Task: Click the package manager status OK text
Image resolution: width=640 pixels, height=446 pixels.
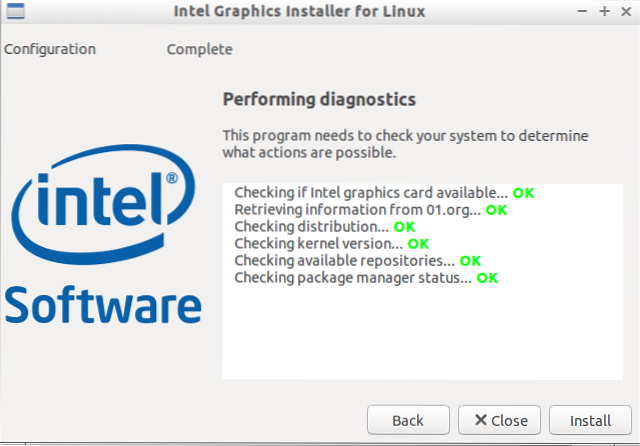Action: 487,278
